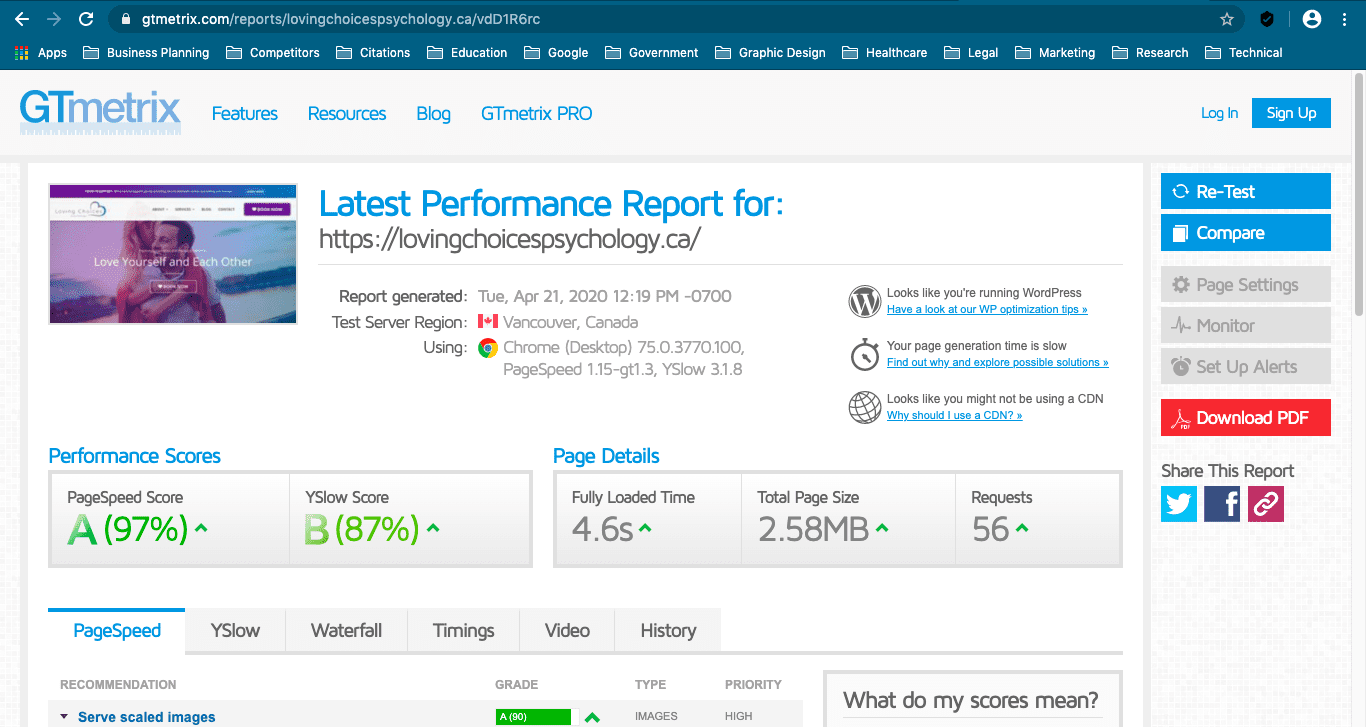The image size is (1366, 727).
Task: Click the green arrow beside PageSpeed Score
Action: (201, 528)
